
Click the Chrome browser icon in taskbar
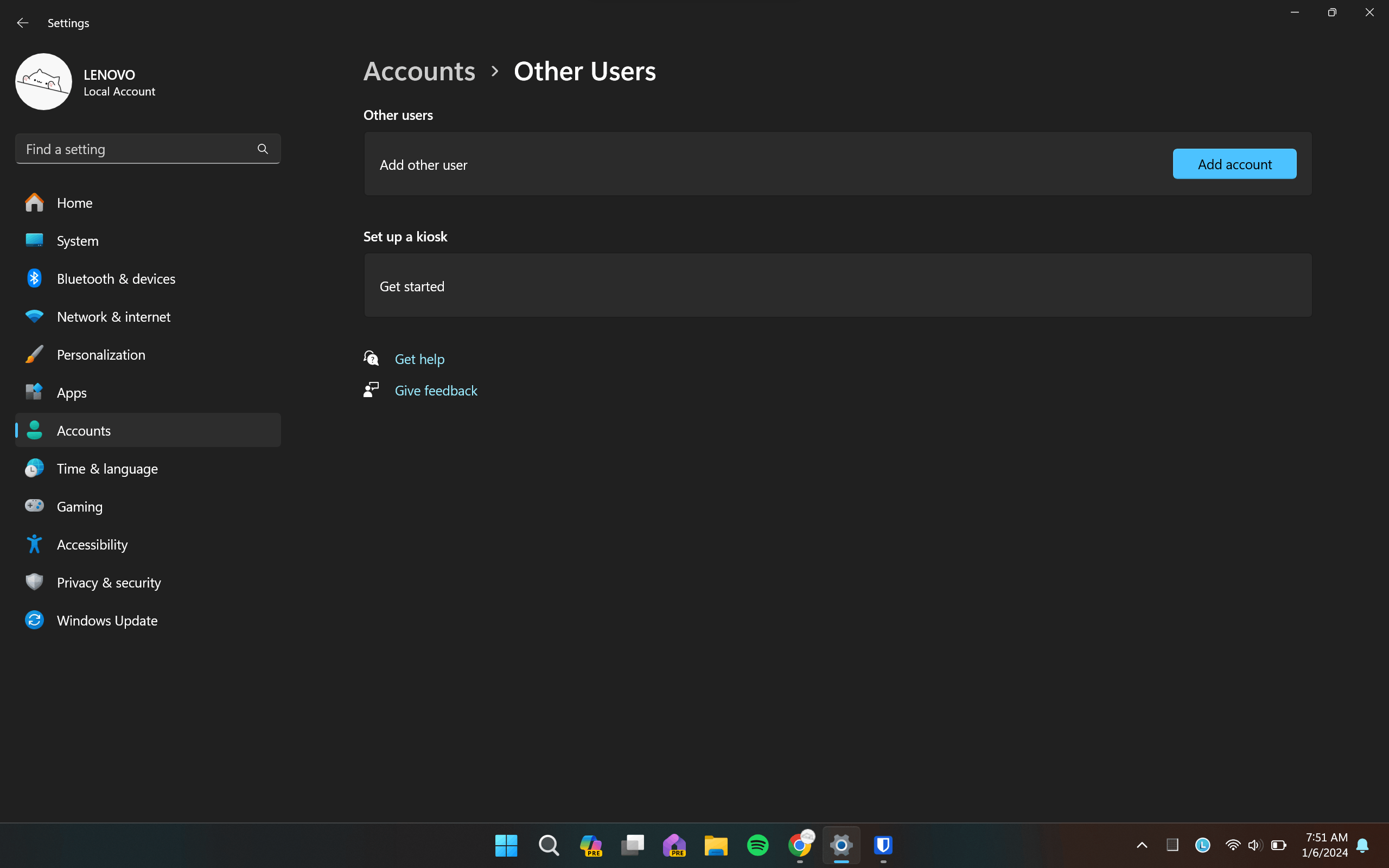[800, 845]
